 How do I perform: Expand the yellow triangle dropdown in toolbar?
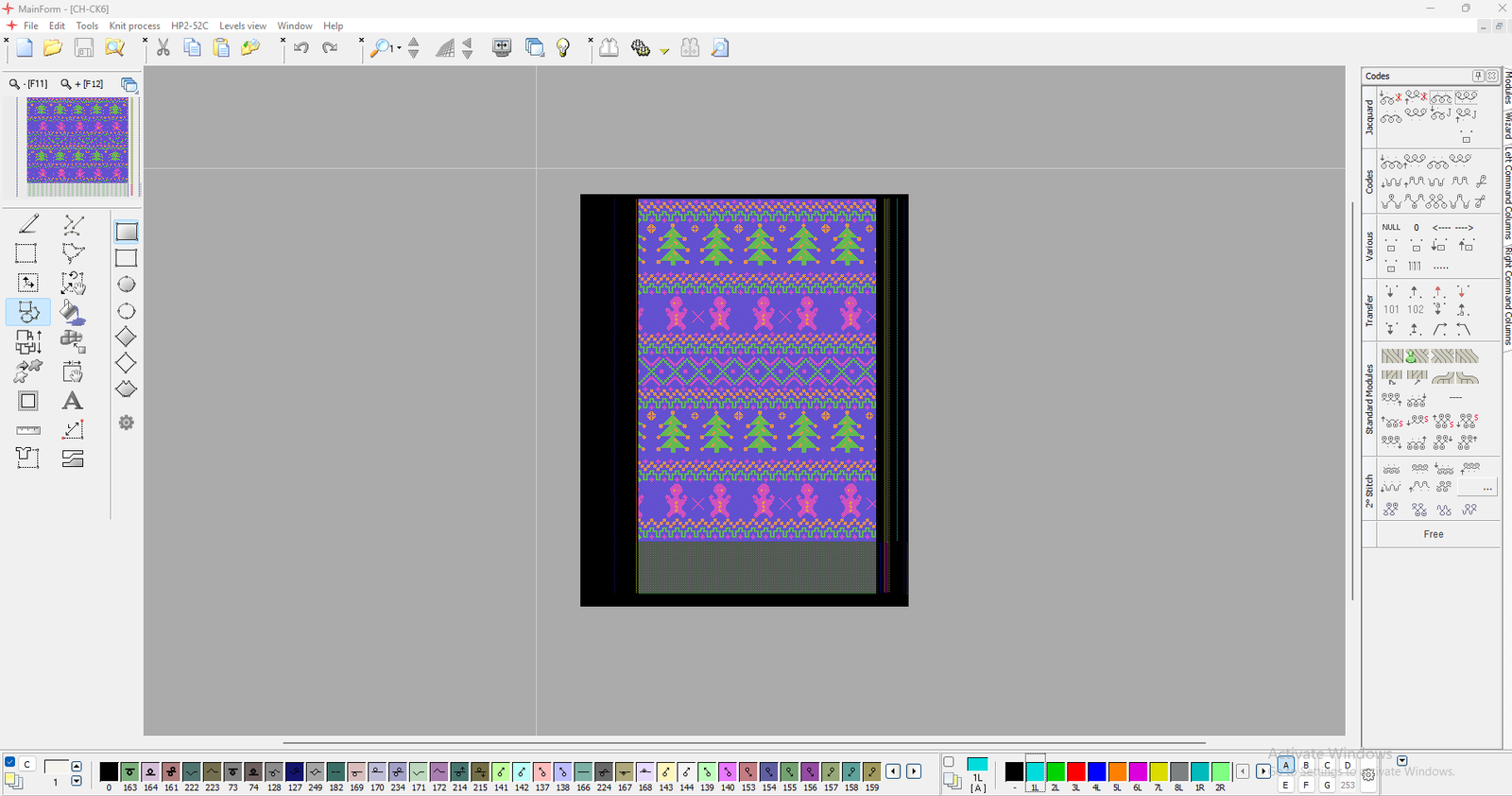click(664, 51)
